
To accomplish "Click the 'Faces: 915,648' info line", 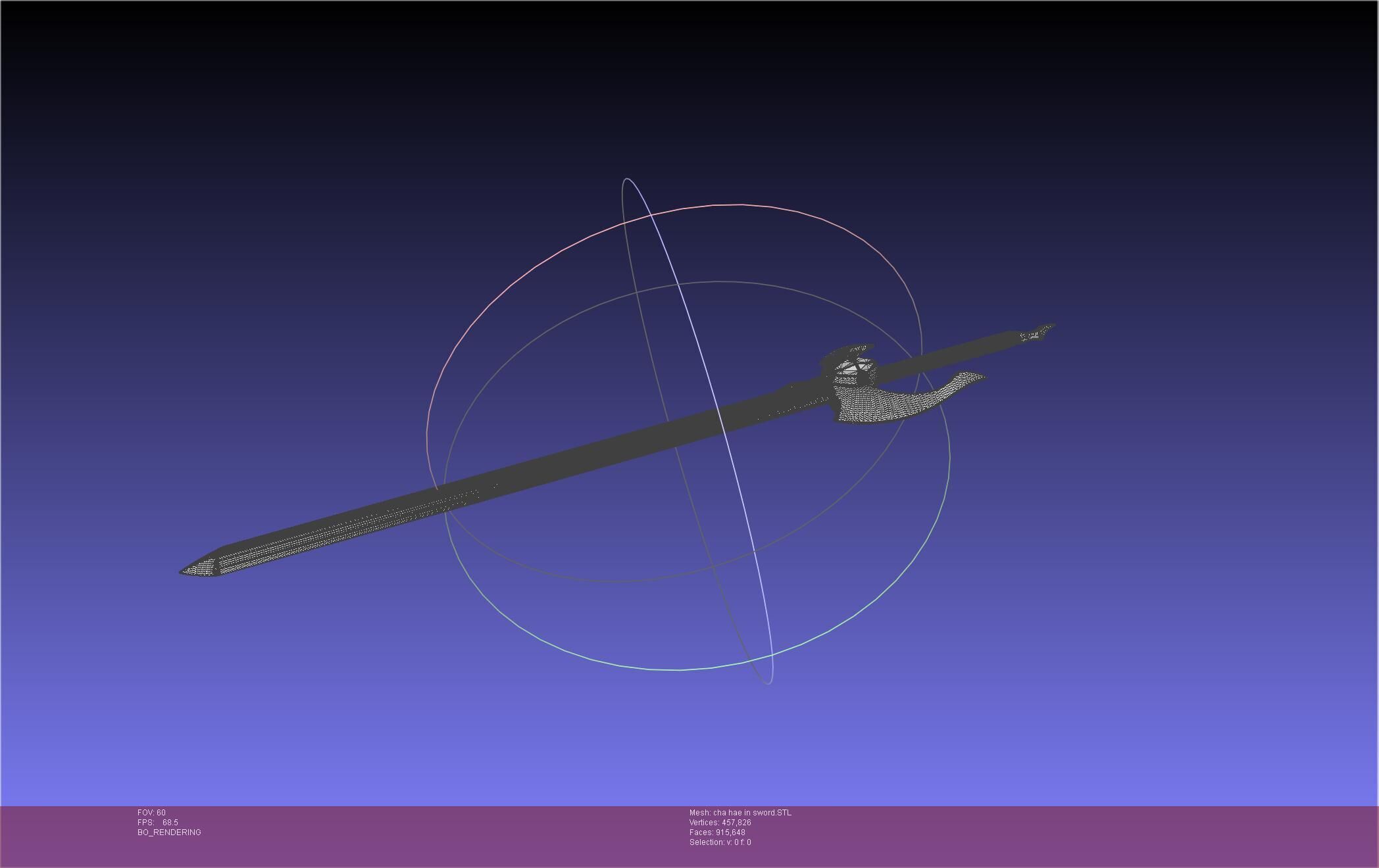I will pos(717,832).
